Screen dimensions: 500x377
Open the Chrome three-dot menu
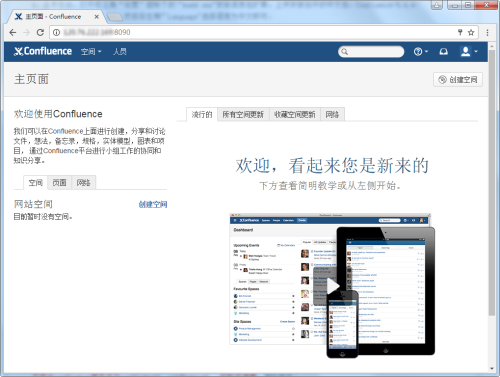pyautogui.click(x=487, y=32)
